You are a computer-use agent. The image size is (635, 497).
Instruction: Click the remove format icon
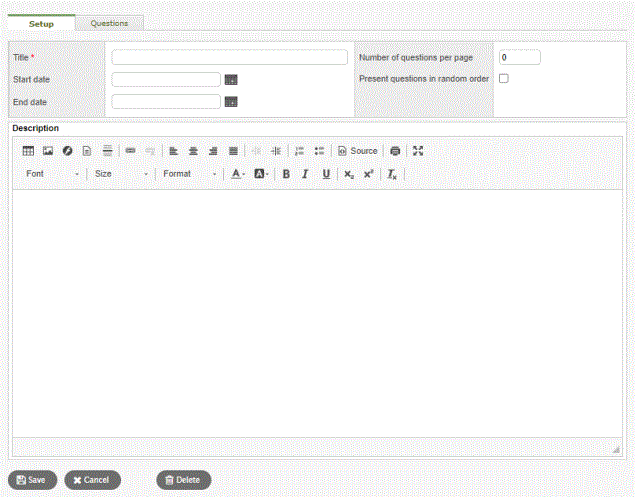click(x=393, y=174)
